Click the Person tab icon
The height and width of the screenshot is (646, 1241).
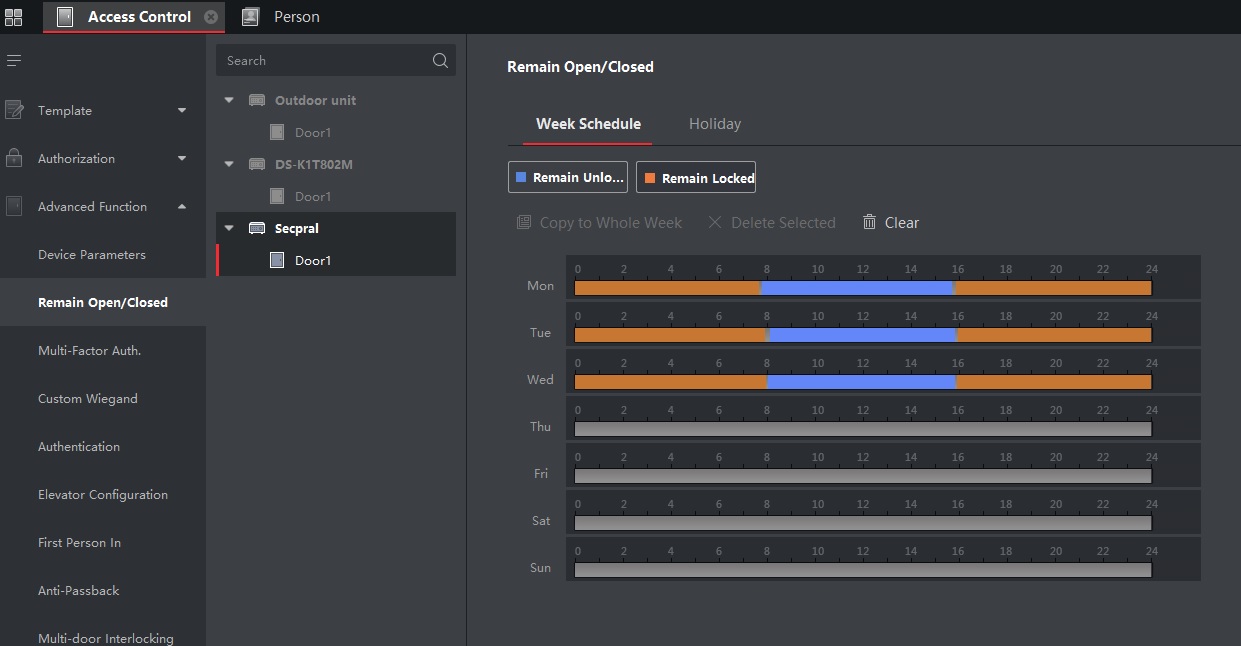click(x=250, y=17)
